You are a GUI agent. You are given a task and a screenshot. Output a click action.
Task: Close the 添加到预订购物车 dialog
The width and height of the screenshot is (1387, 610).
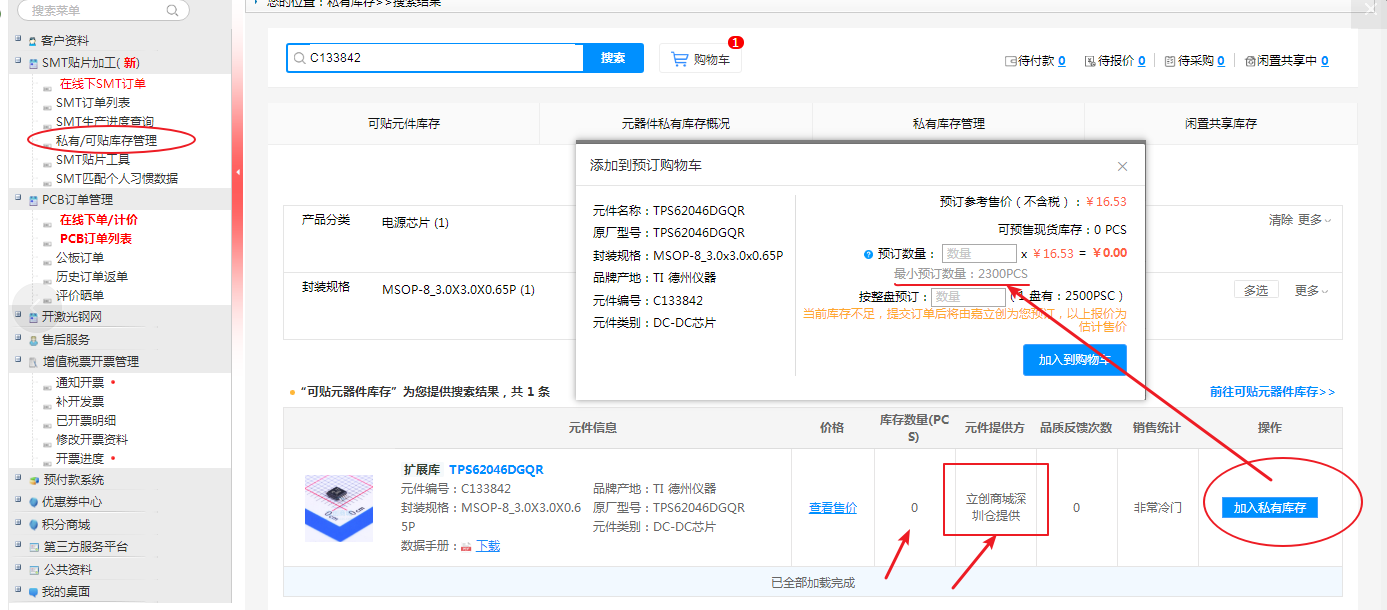(x=1122, y=167)
